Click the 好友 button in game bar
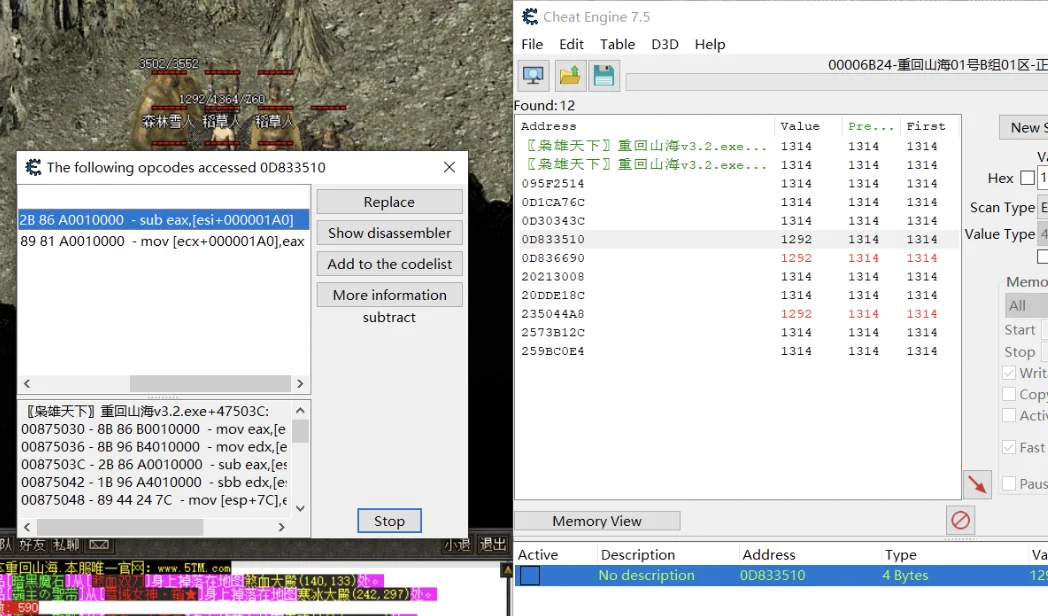The width and height of the screenshot is (1048, 616). click(31, 545)
